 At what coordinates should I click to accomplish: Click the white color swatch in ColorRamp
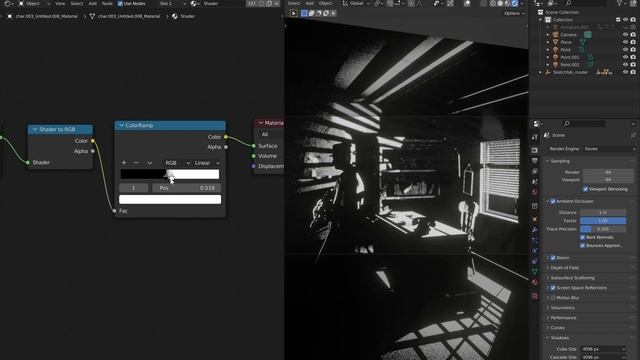(x=170, y=199)
